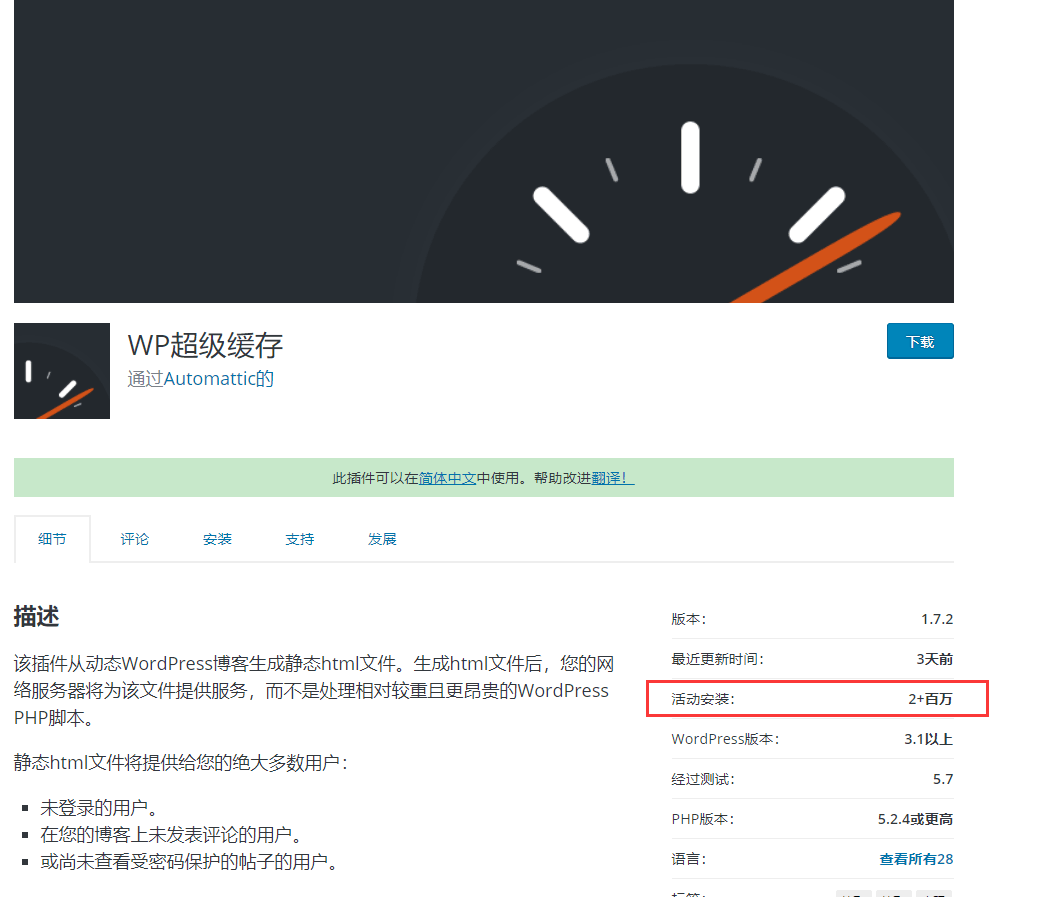Click the 最近更新时间 label
Image resolution: width=1049 pixels, height=897 pixels.
717,660
